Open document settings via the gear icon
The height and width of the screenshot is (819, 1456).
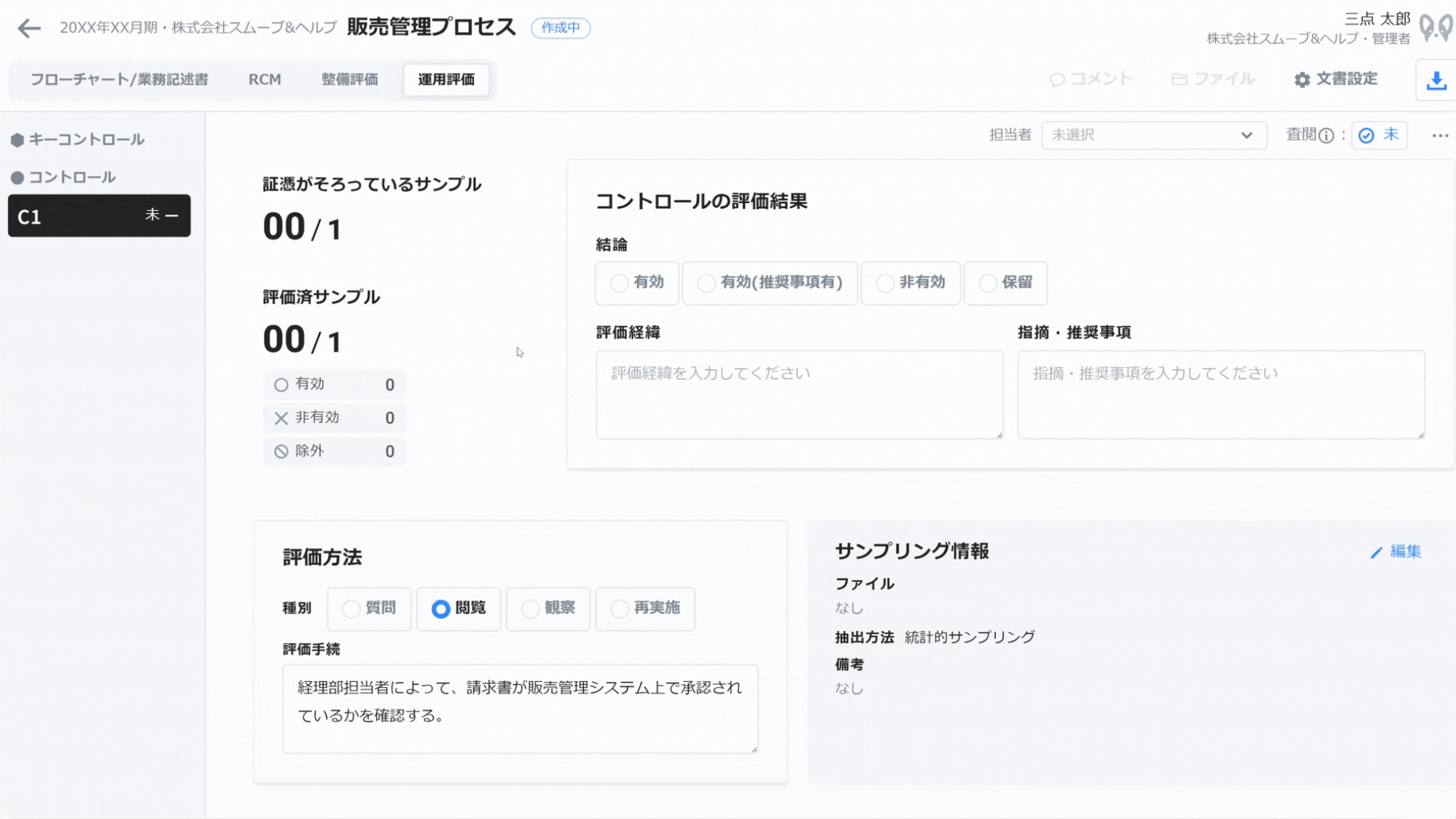(1302, 80)
